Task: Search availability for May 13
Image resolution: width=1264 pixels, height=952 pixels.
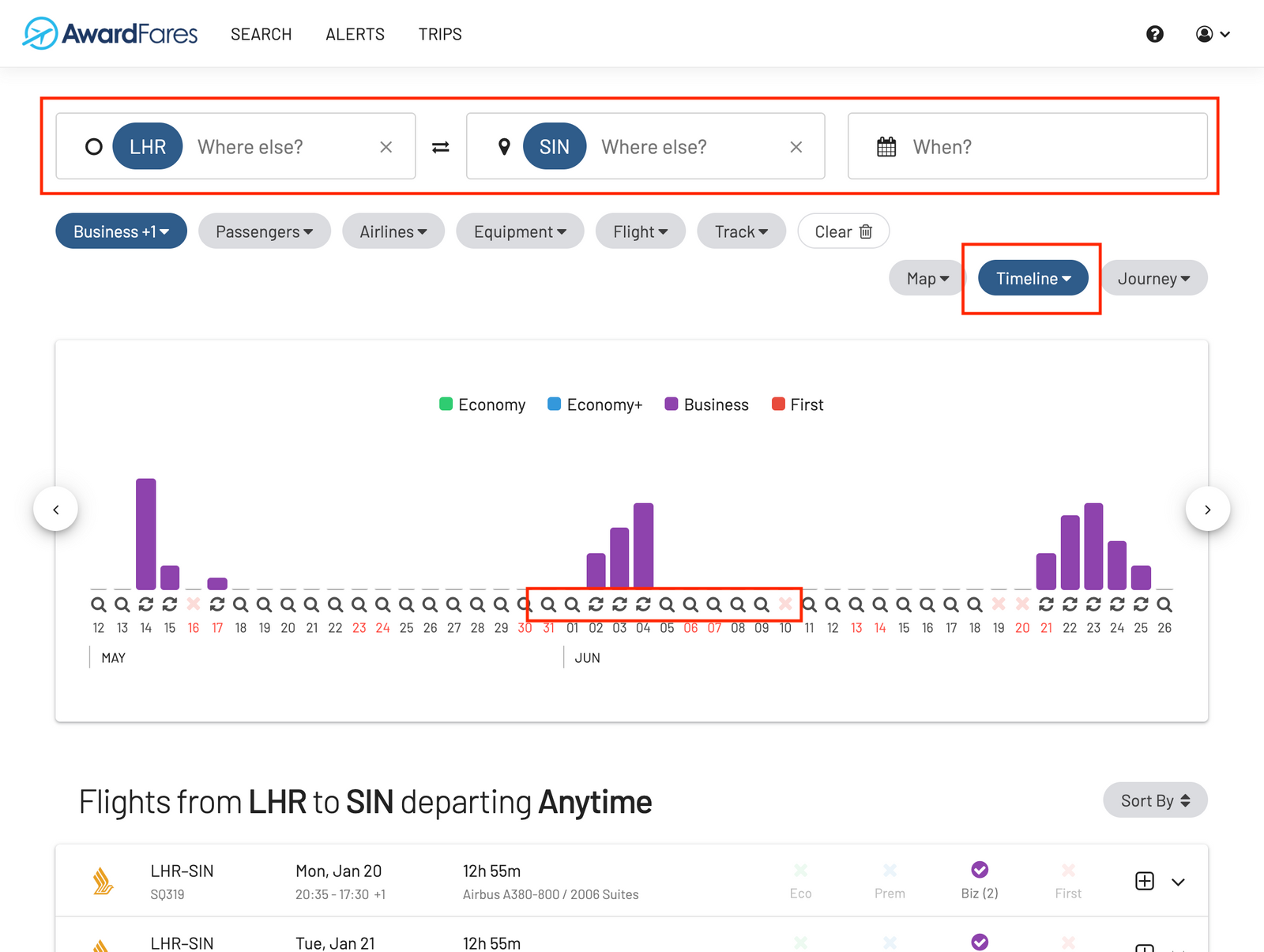Action: [x=122, y=604]
